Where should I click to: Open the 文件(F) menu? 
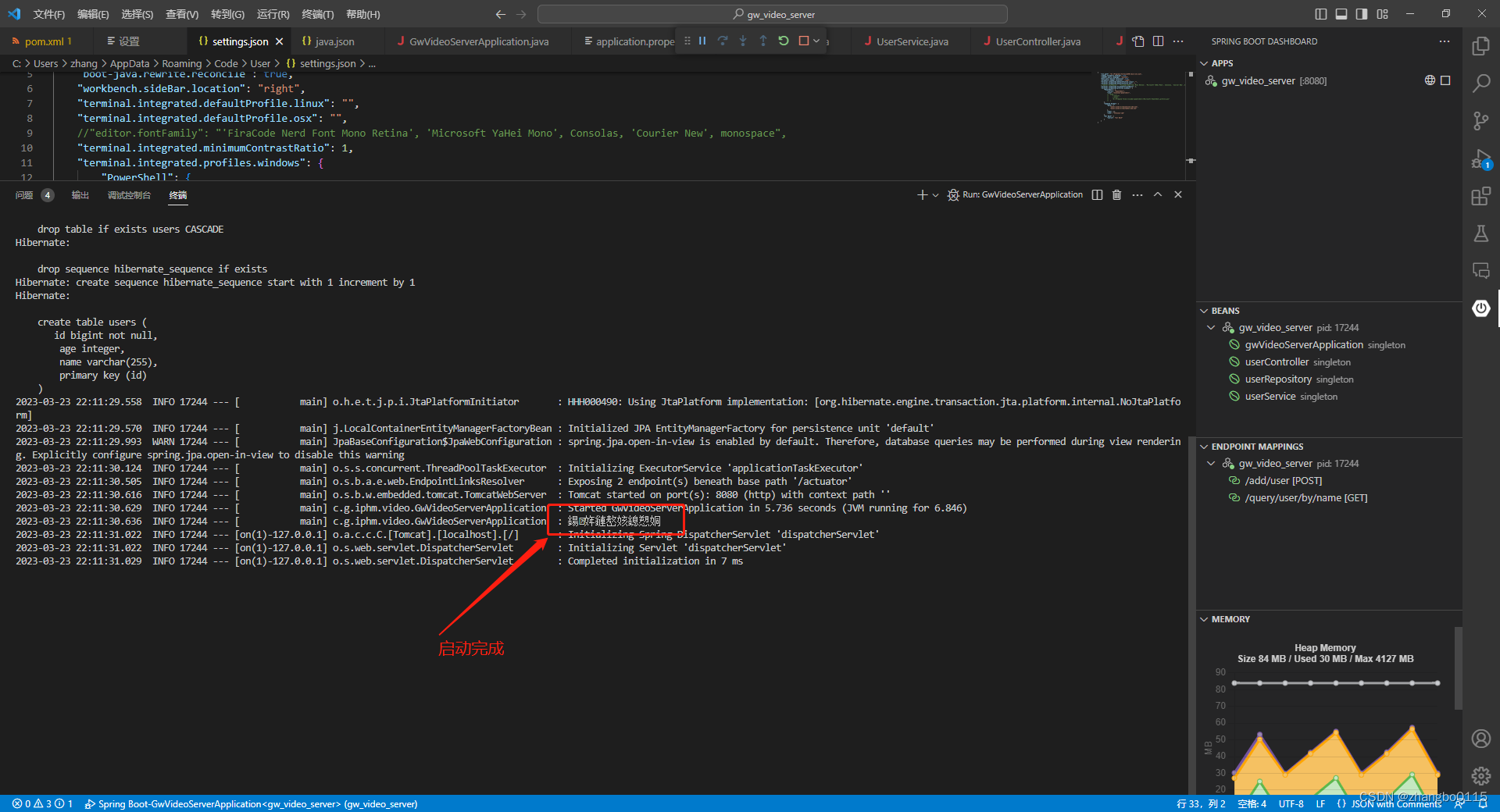pos(49,14)
